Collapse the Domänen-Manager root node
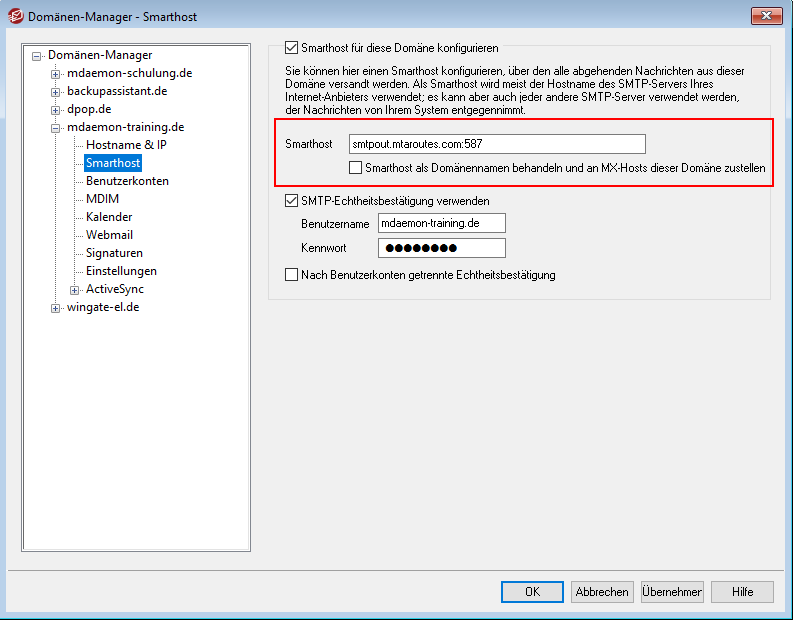 [x=36, y=56]
